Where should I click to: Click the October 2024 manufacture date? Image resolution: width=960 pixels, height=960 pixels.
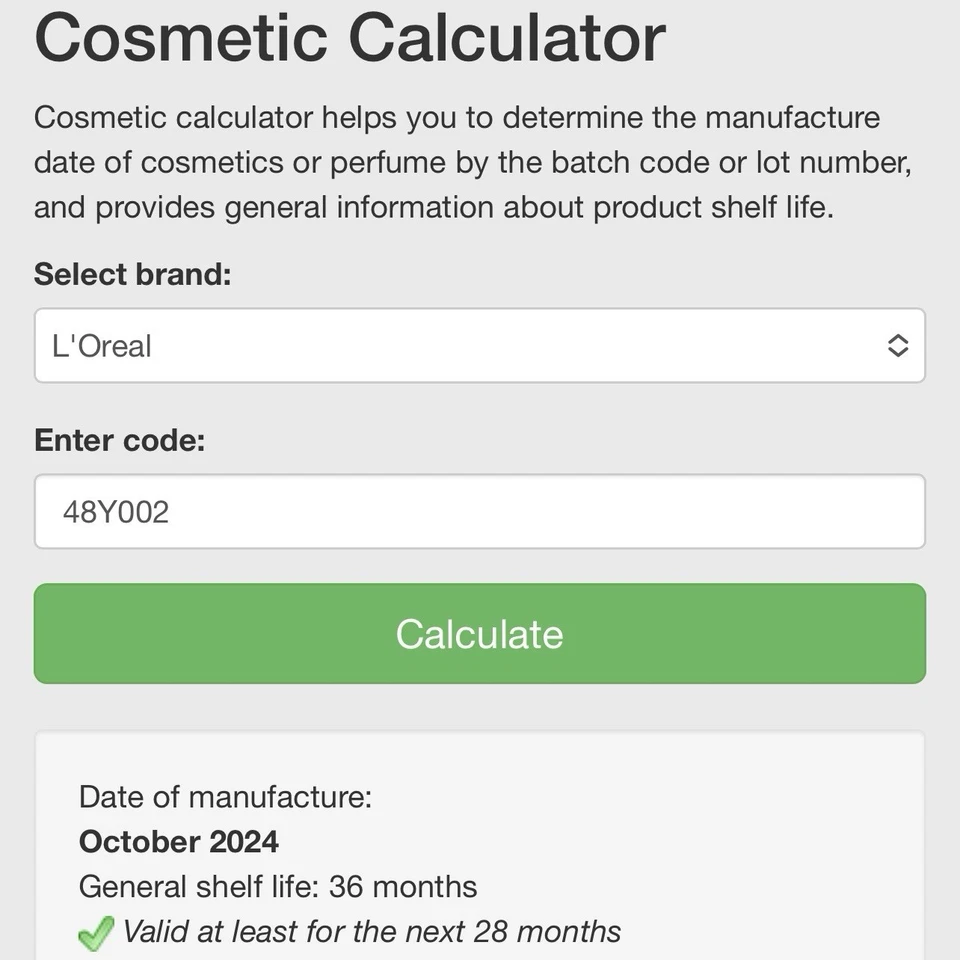tap(178, 842)
